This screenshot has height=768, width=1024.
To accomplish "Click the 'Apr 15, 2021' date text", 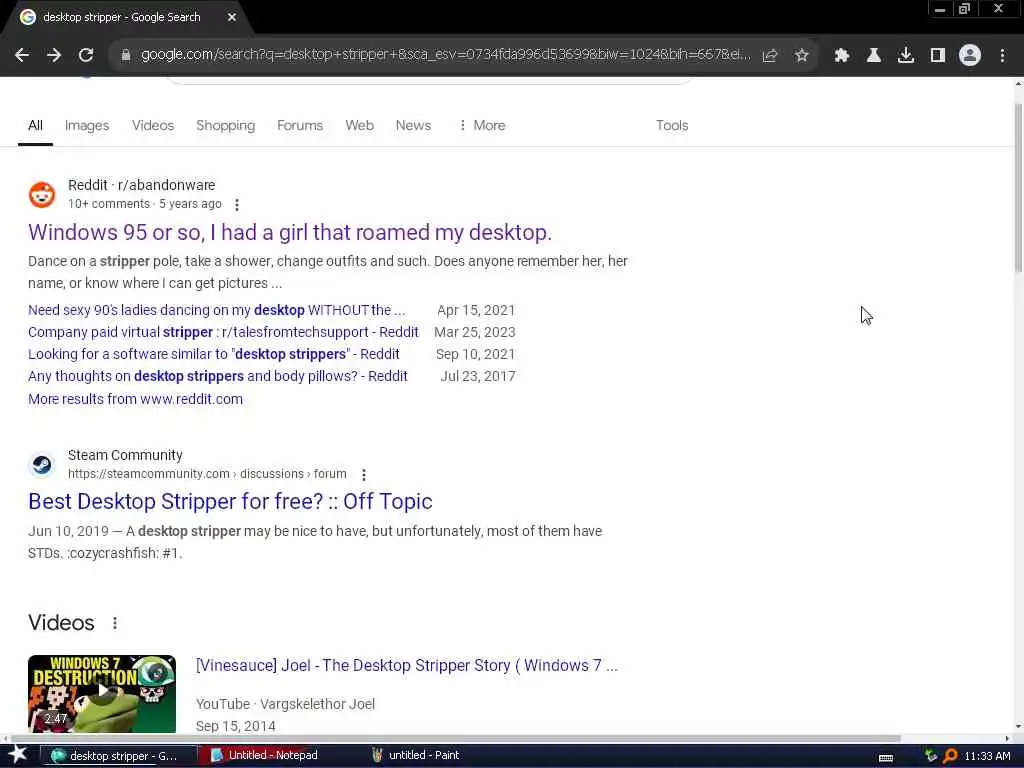I will point(476,310).
